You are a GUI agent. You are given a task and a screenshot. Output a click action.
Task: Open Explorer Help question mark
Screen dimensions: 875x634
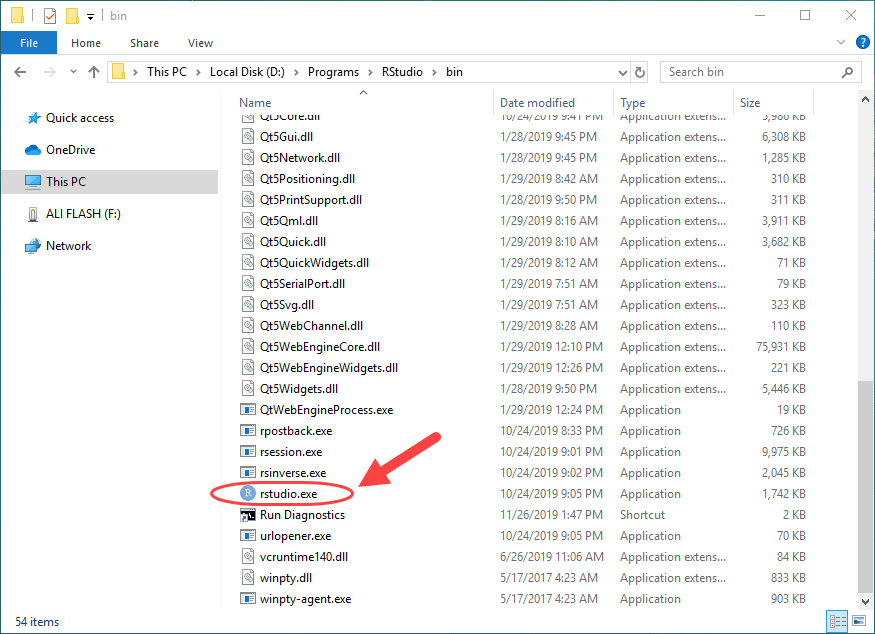click(862, 42)
